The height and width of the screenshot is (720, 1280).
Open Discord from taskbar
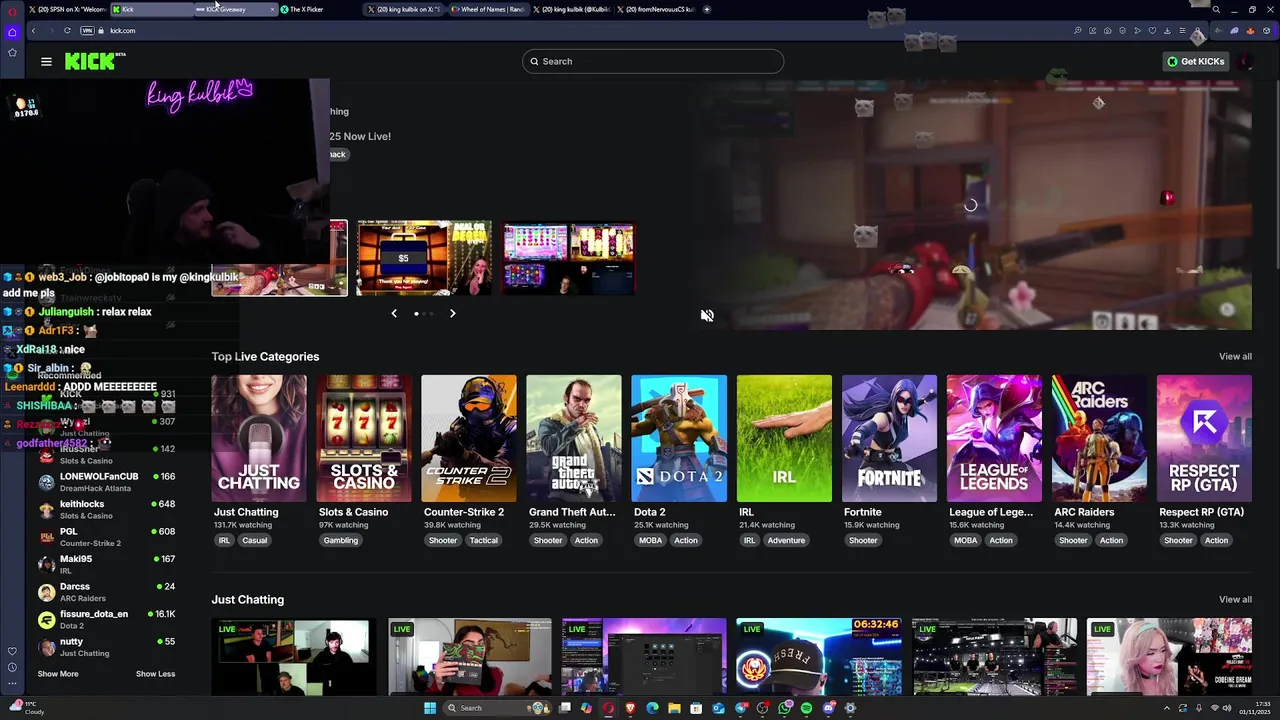[x=829, y=708]
